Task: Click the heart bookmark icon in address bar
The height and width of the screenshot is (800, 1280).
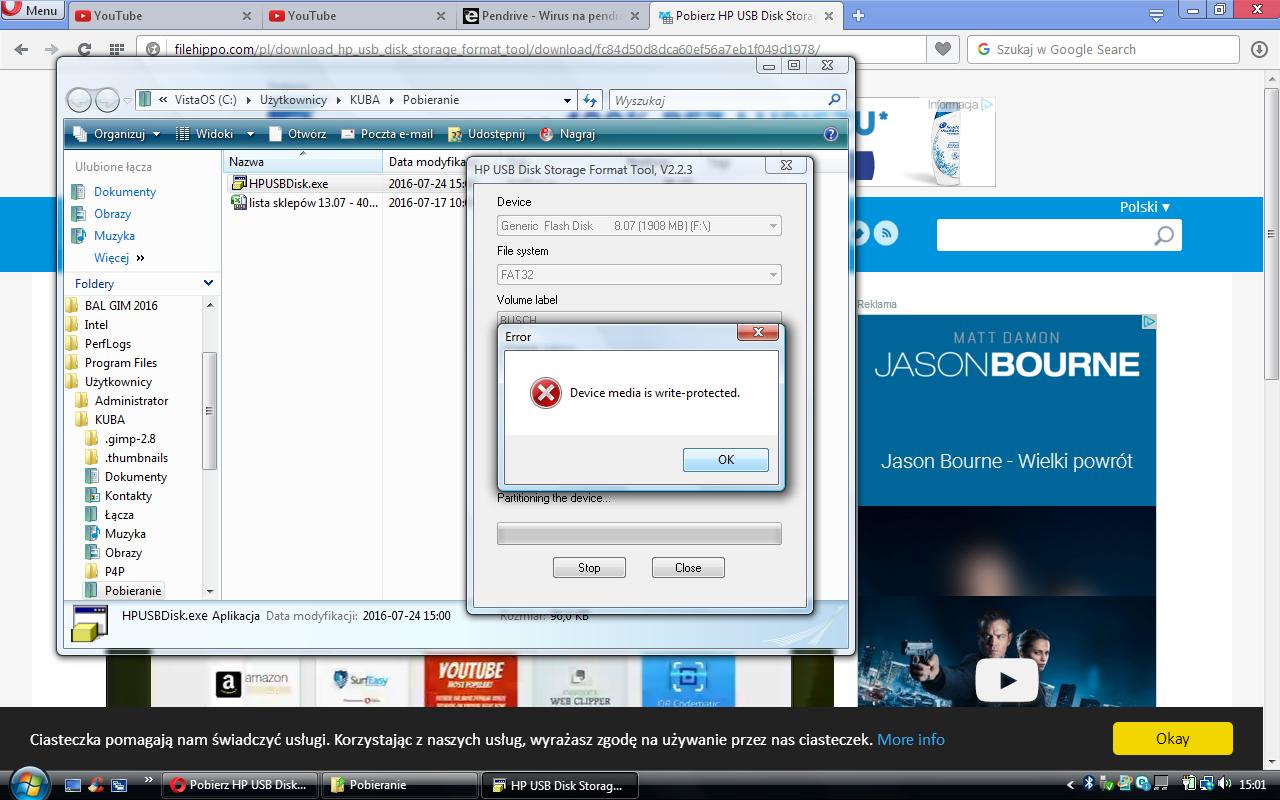Action: point(942,49)
